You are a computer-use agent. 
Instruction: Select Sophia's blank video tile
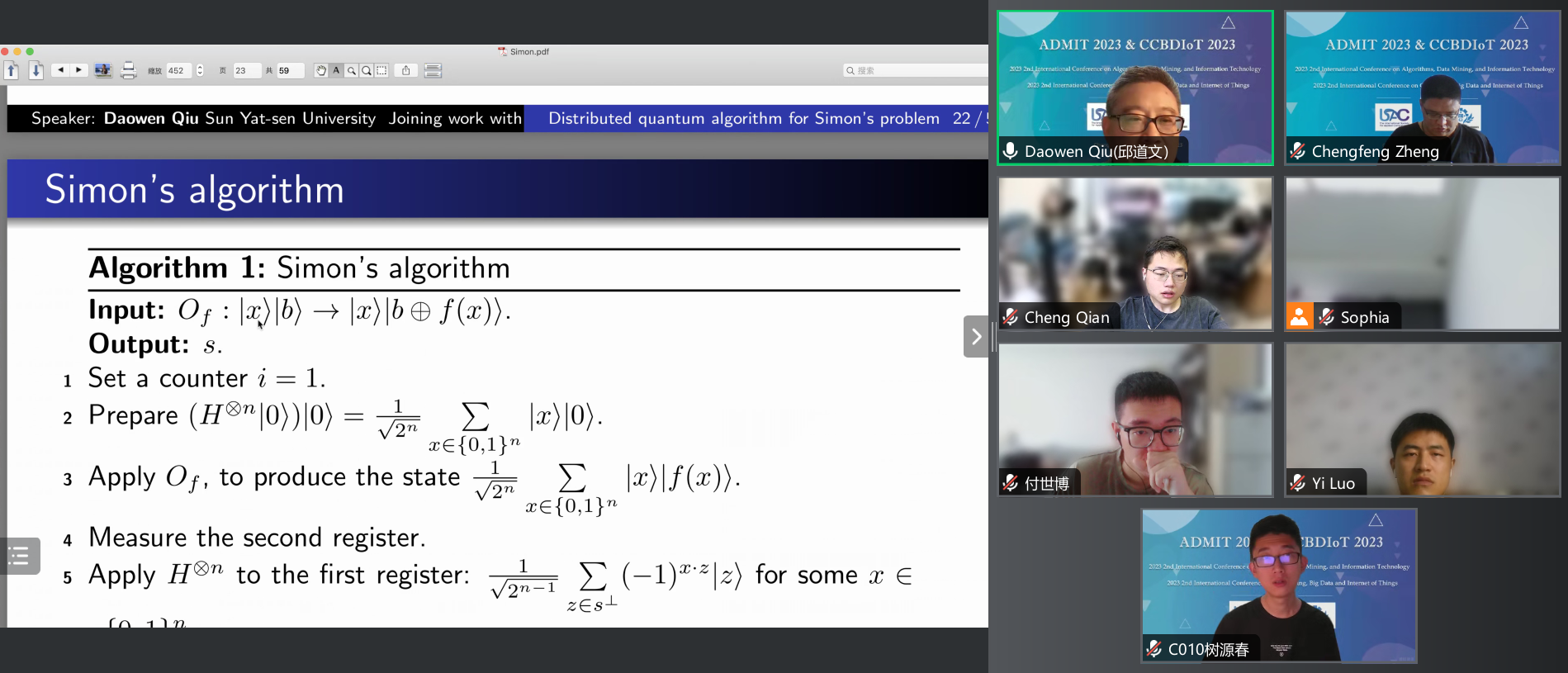(x=1423, y=254)
